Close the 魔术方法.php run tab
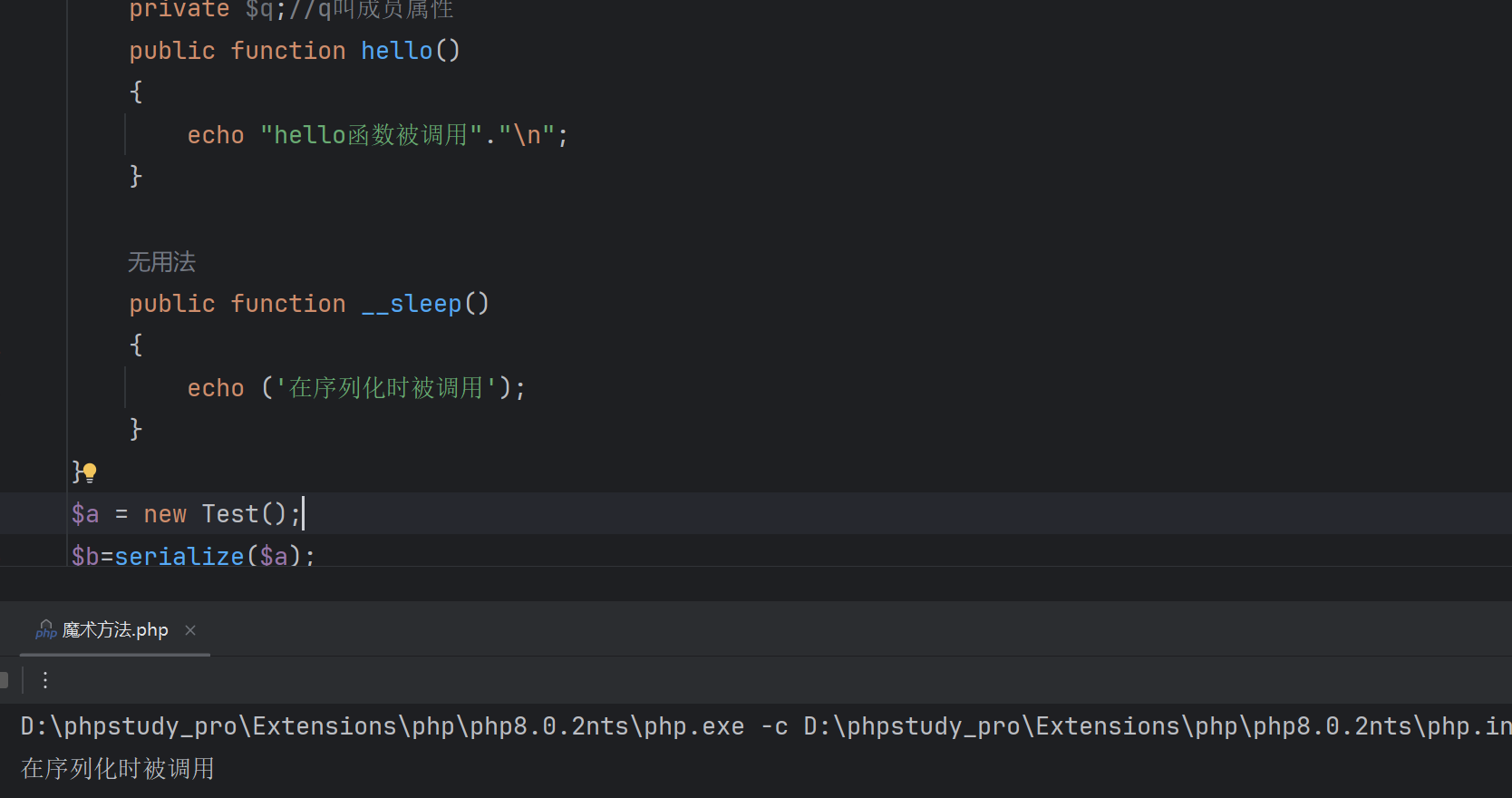The height and width of the screenshot is (798, 1512). point(190,630)
